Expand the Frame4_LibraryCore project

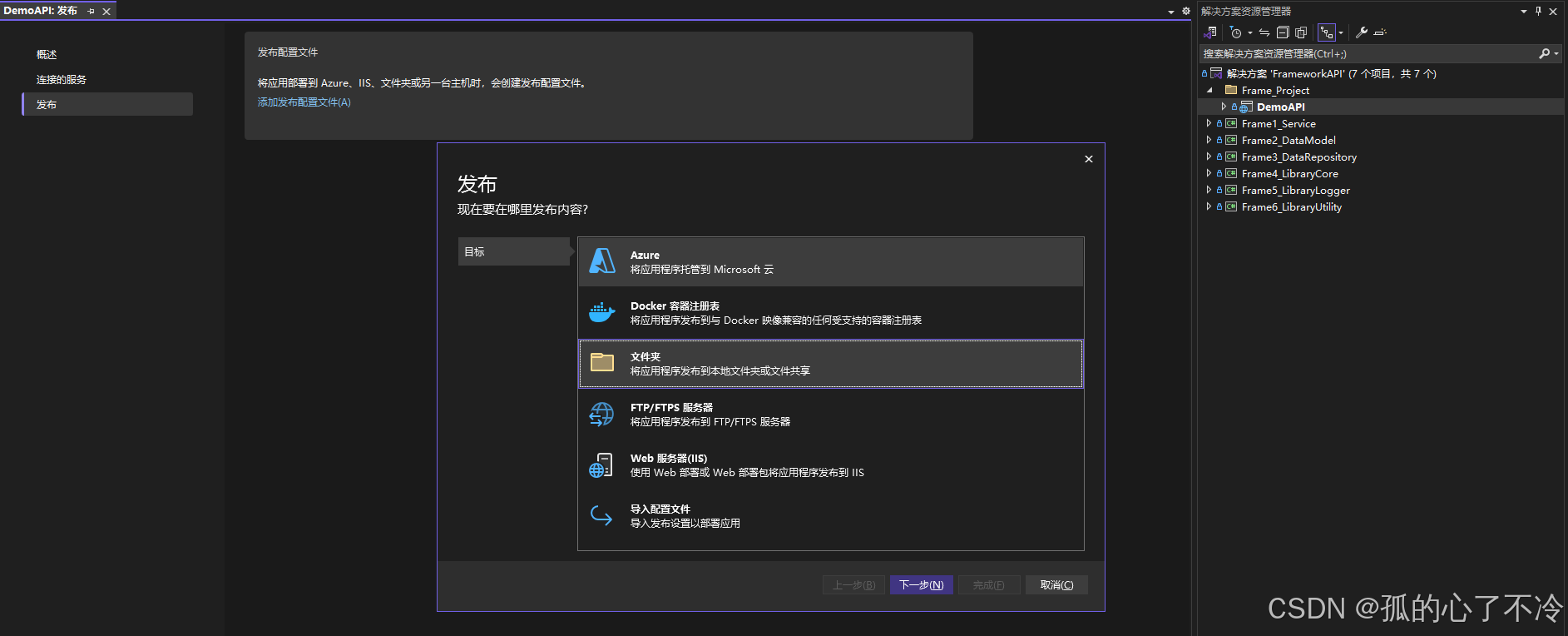coord(1209,173)
